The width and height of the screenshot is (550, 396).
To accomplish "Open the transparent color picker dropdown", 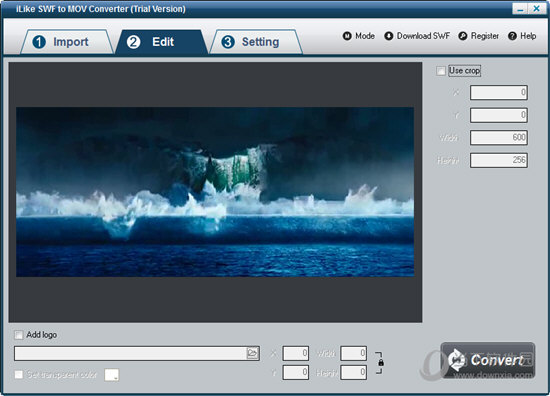I will (x=112, y=375).
